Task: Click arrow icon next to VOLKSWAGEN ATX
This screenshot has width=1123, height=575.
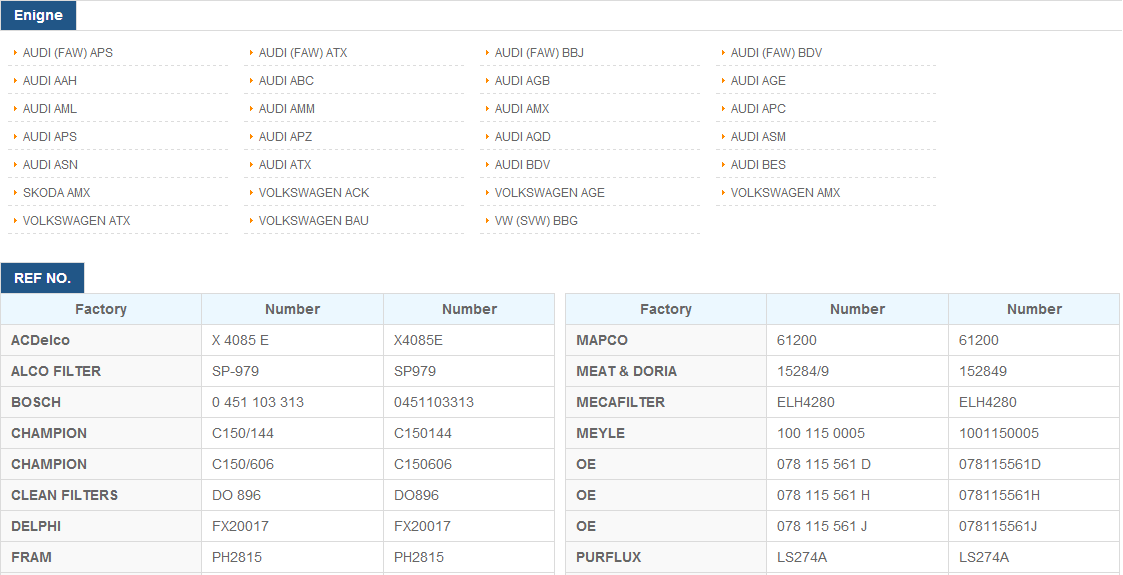Action: [15, 220]
